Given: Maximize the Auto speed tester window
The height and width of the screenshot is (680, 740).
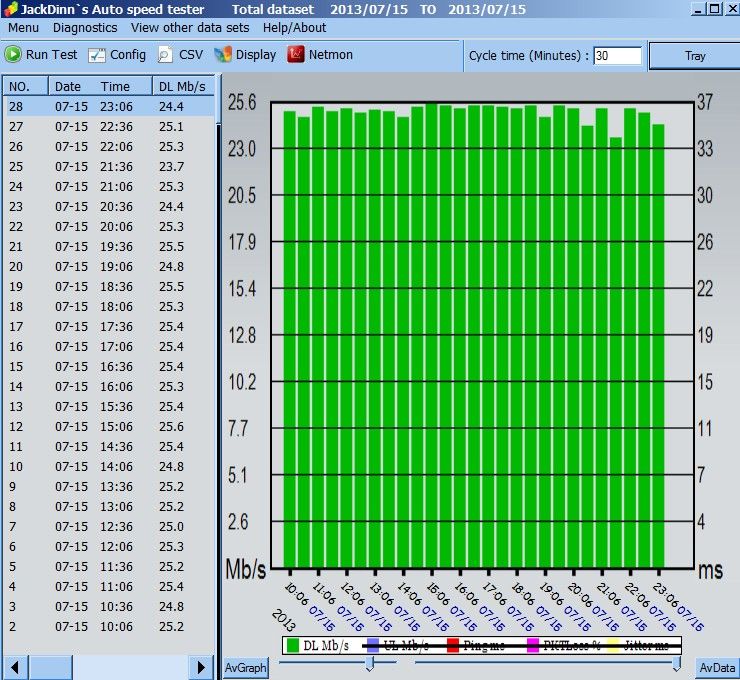Looking at the screenshot, I should (715, 9).
